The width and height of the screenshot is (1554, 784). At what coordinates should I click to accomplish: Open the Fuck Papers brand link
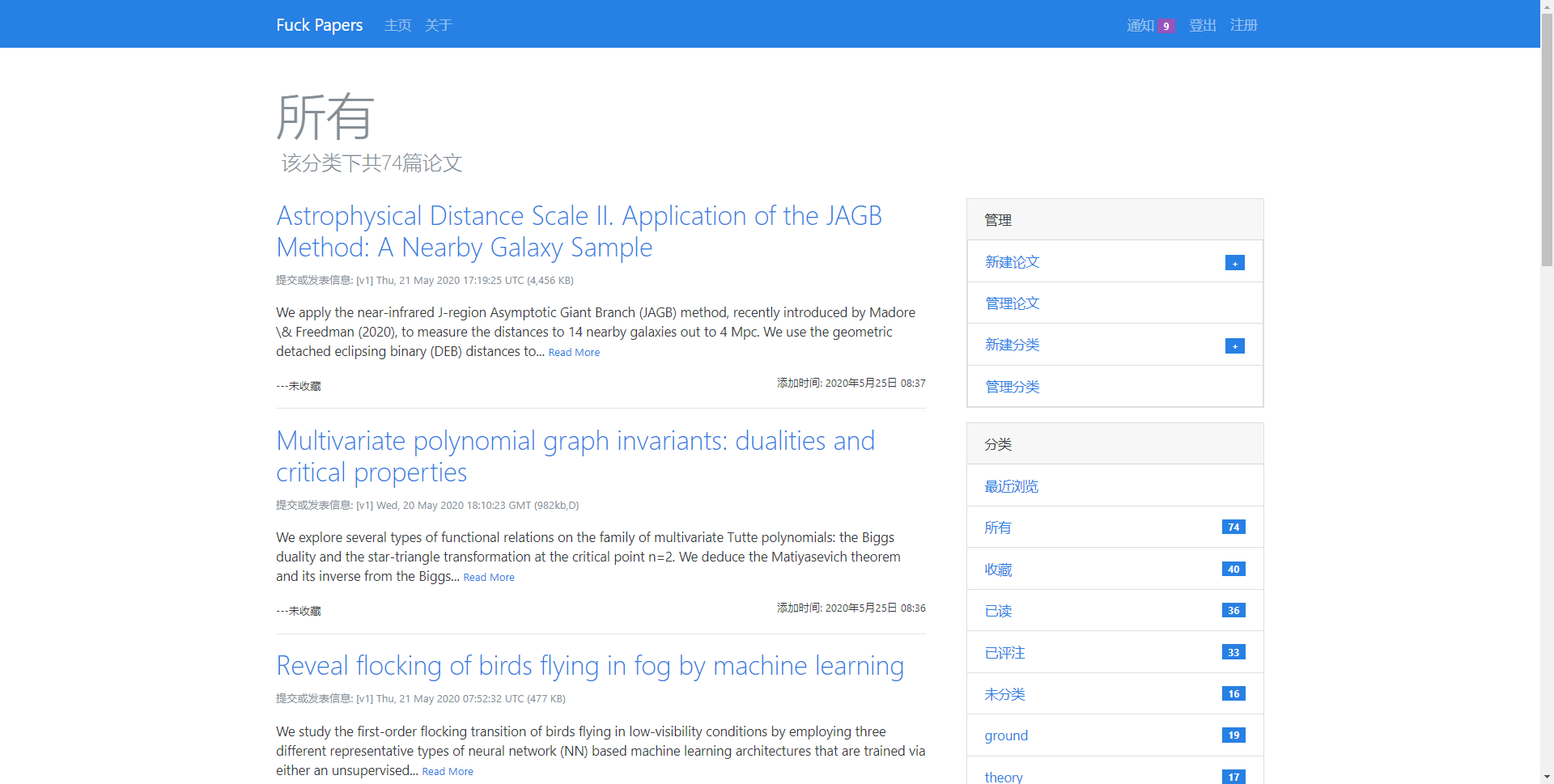pyautogui.click(x=319, y=25)
